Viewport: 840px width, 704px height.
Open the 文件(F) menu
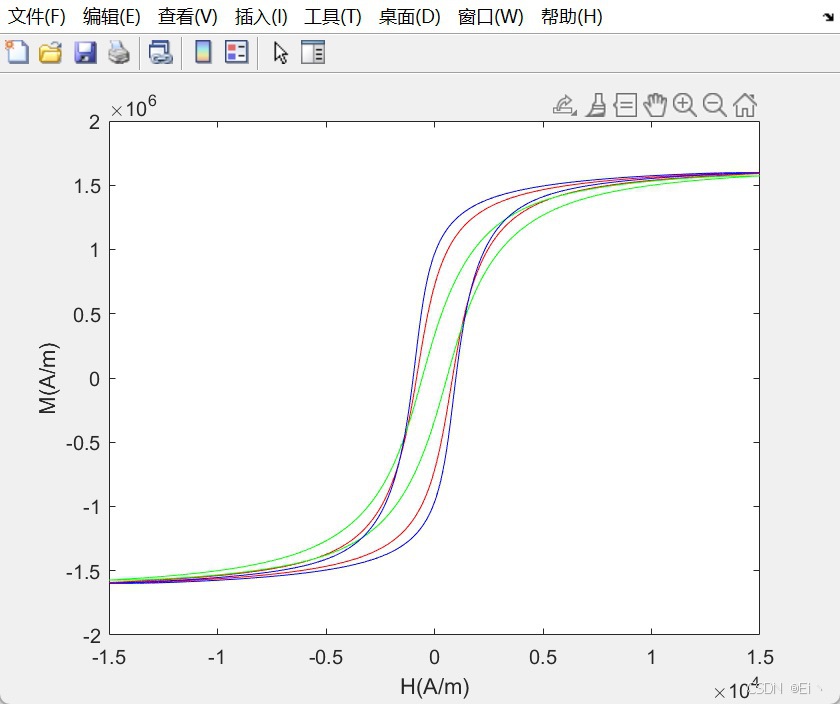click(x=36, y=17)
